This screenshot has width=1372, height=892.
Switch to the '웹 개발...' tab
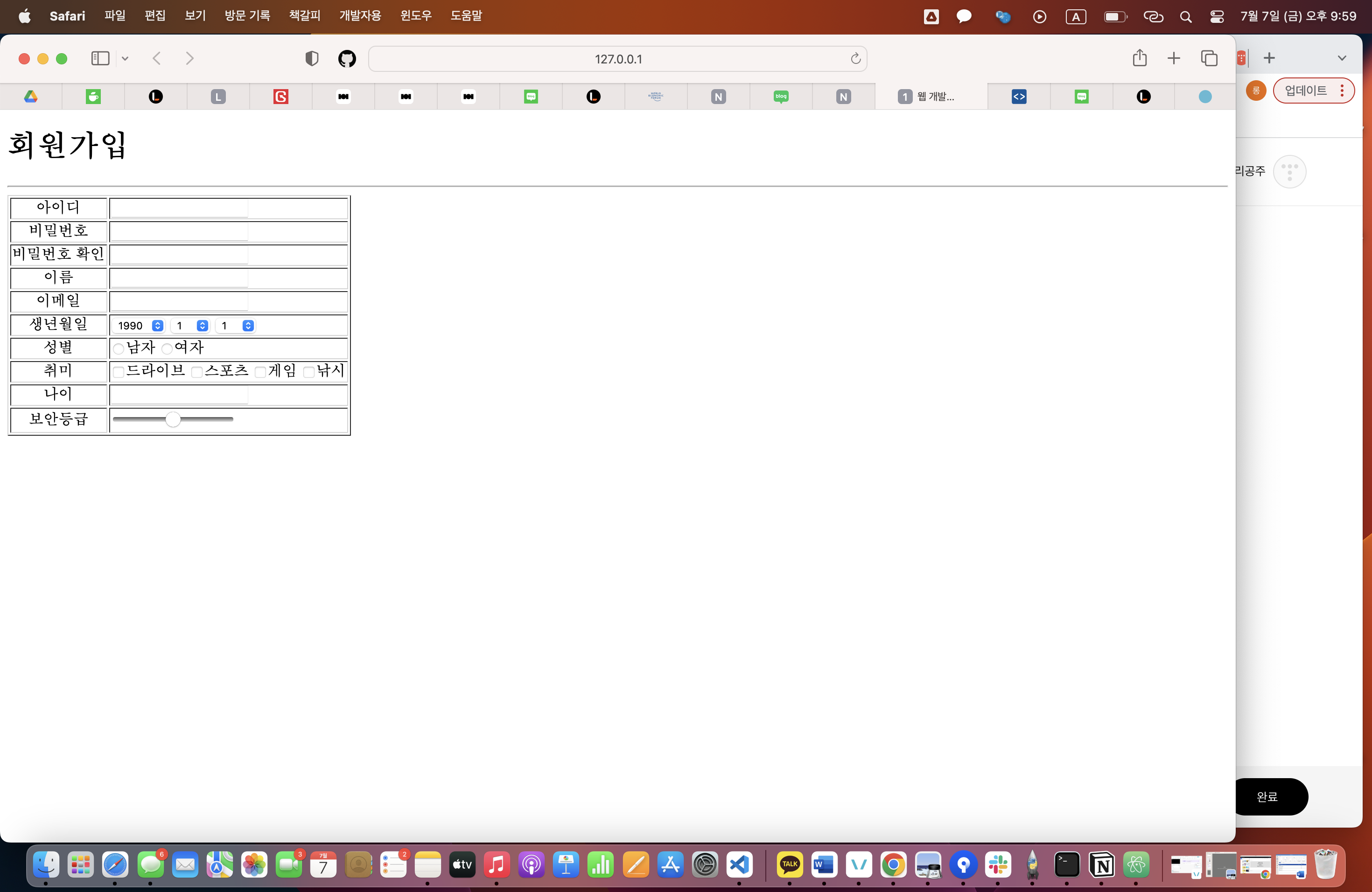click(x=931, y=97)
